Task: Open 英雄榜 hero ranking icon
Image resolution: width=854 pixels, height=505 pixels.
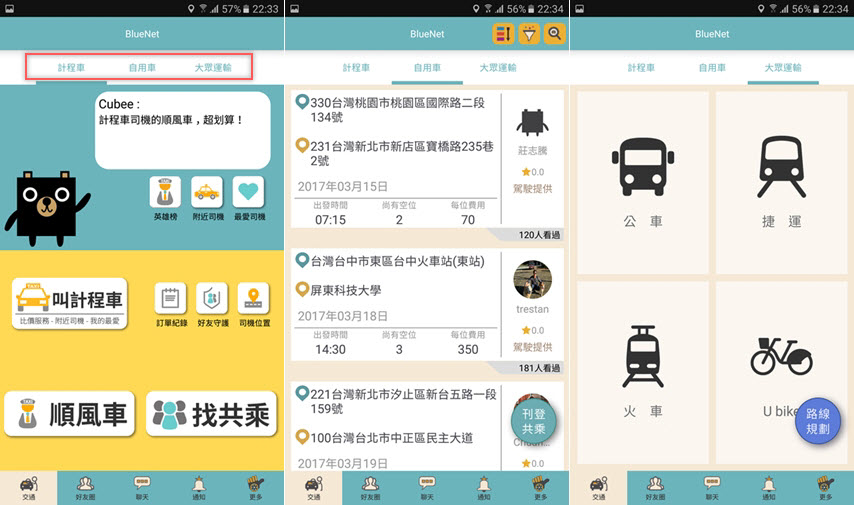Action: point(165,192)
